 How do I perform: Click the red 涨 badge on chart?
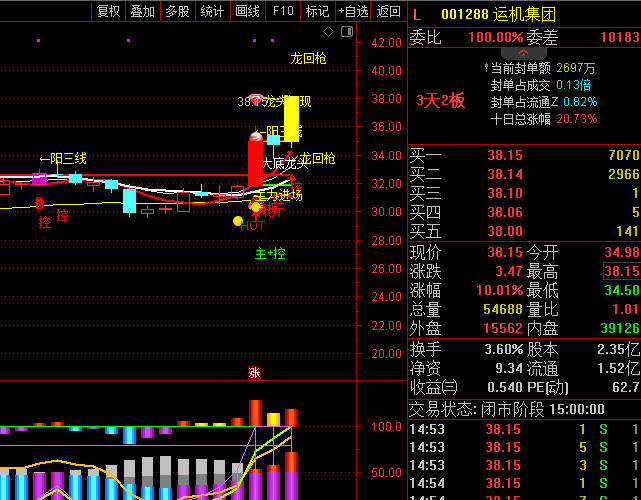tap(254, 373)
